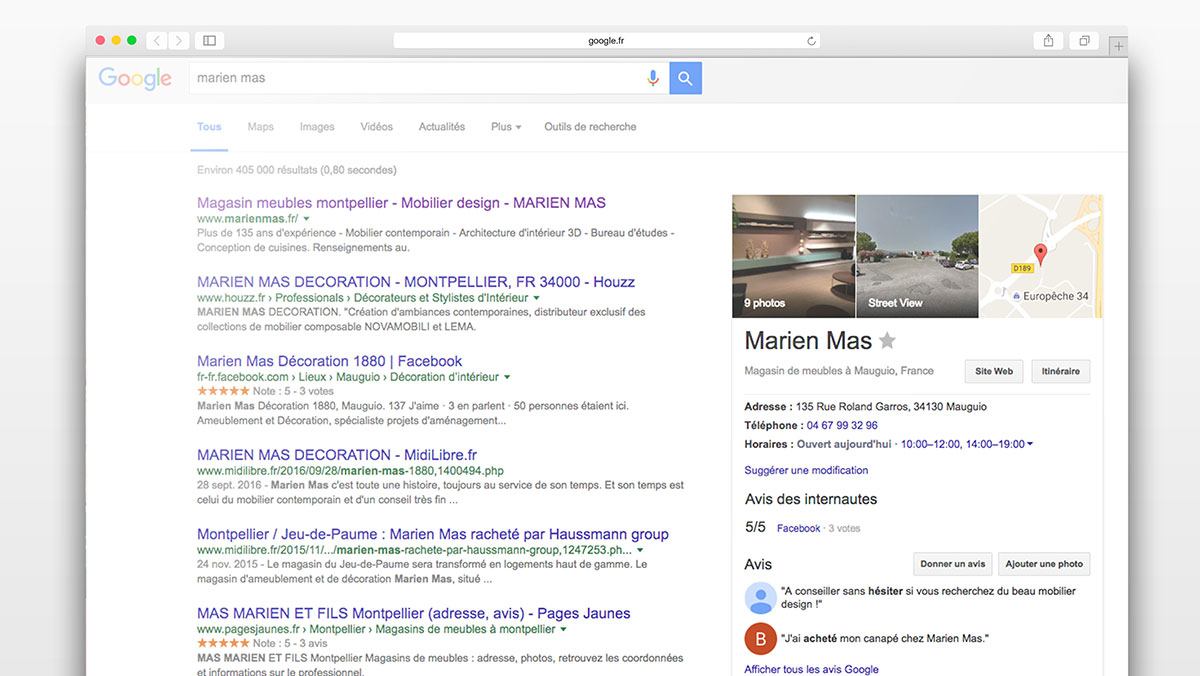Open the Safari share button

[x=1048, y=41]
